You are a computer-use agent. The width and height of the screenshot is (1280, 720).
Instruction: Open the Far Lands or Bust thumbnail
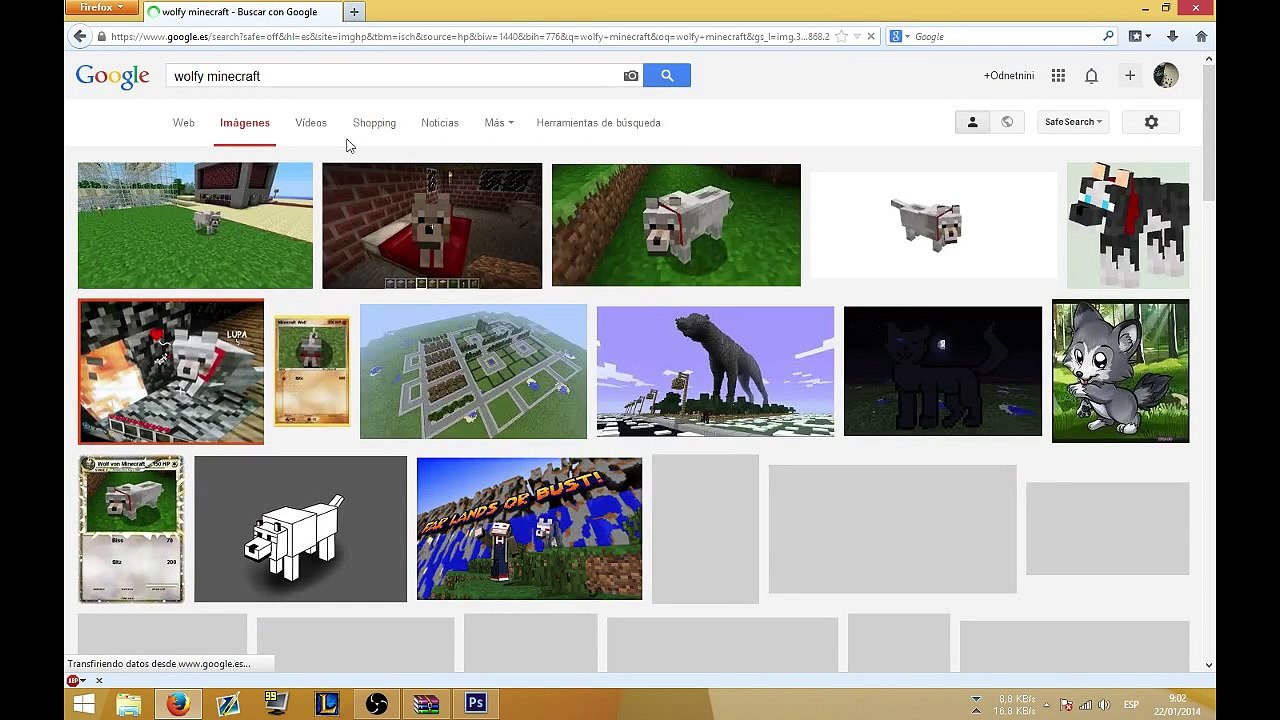529,529
